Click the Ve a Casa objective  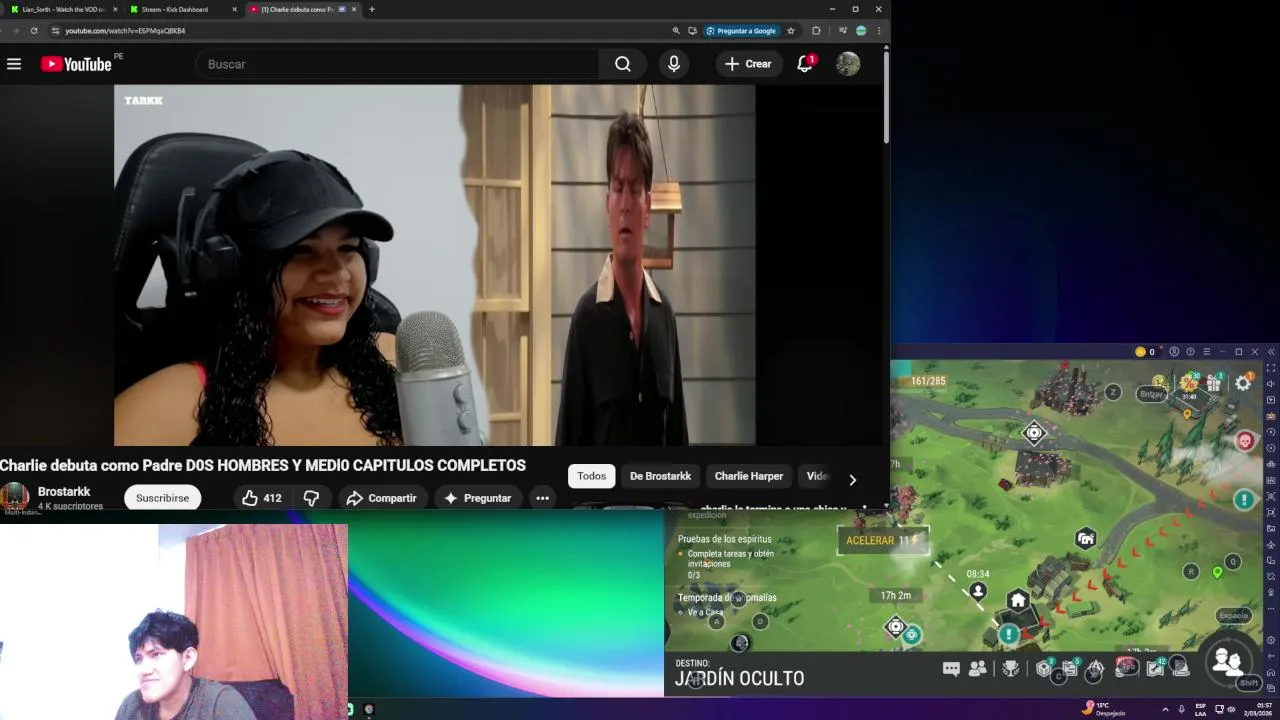tap(705, 612)
